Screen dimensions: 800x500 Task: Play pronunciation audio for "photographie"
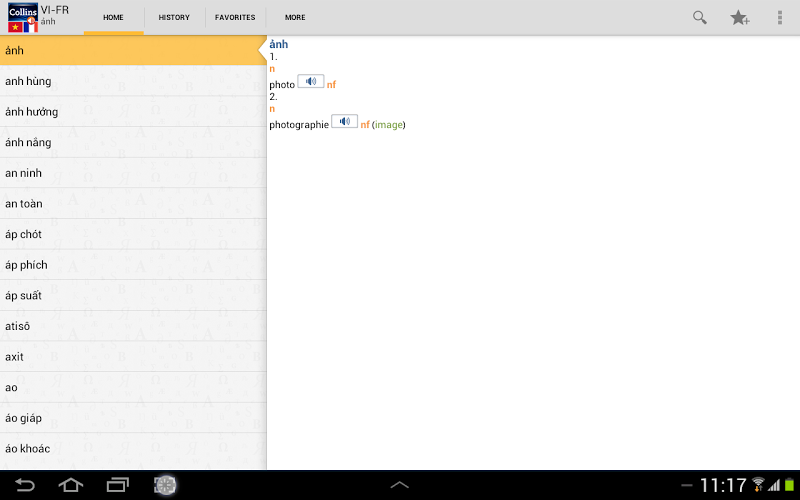click(344, 121)
